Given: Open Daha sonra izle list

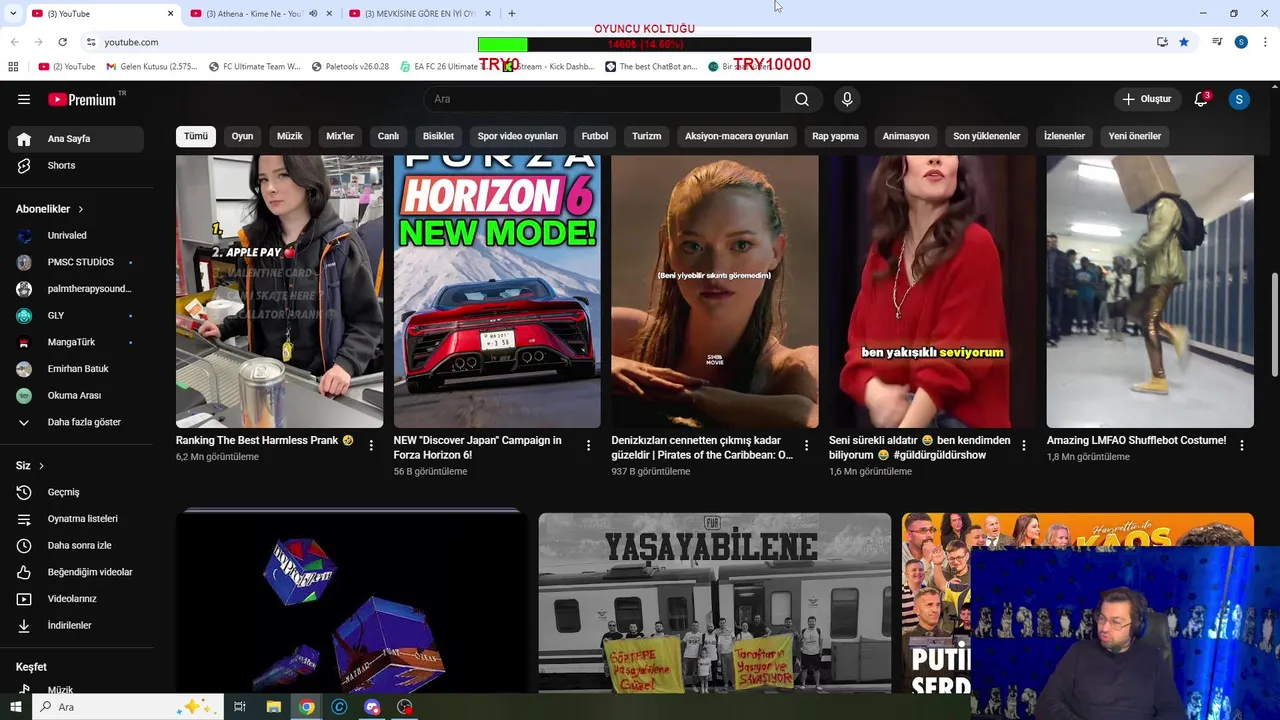Looking at the screenshot, I should click(x=76, y=545).
